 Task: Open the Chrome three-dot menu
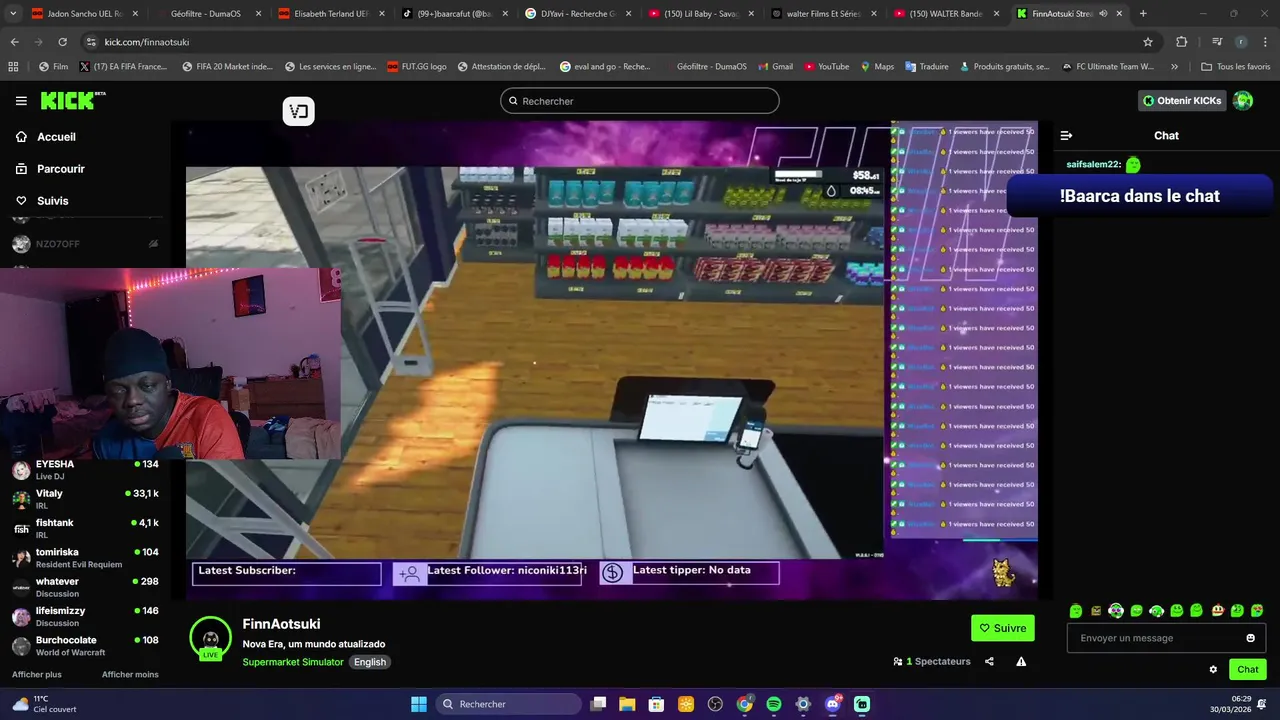[1264, 42]
